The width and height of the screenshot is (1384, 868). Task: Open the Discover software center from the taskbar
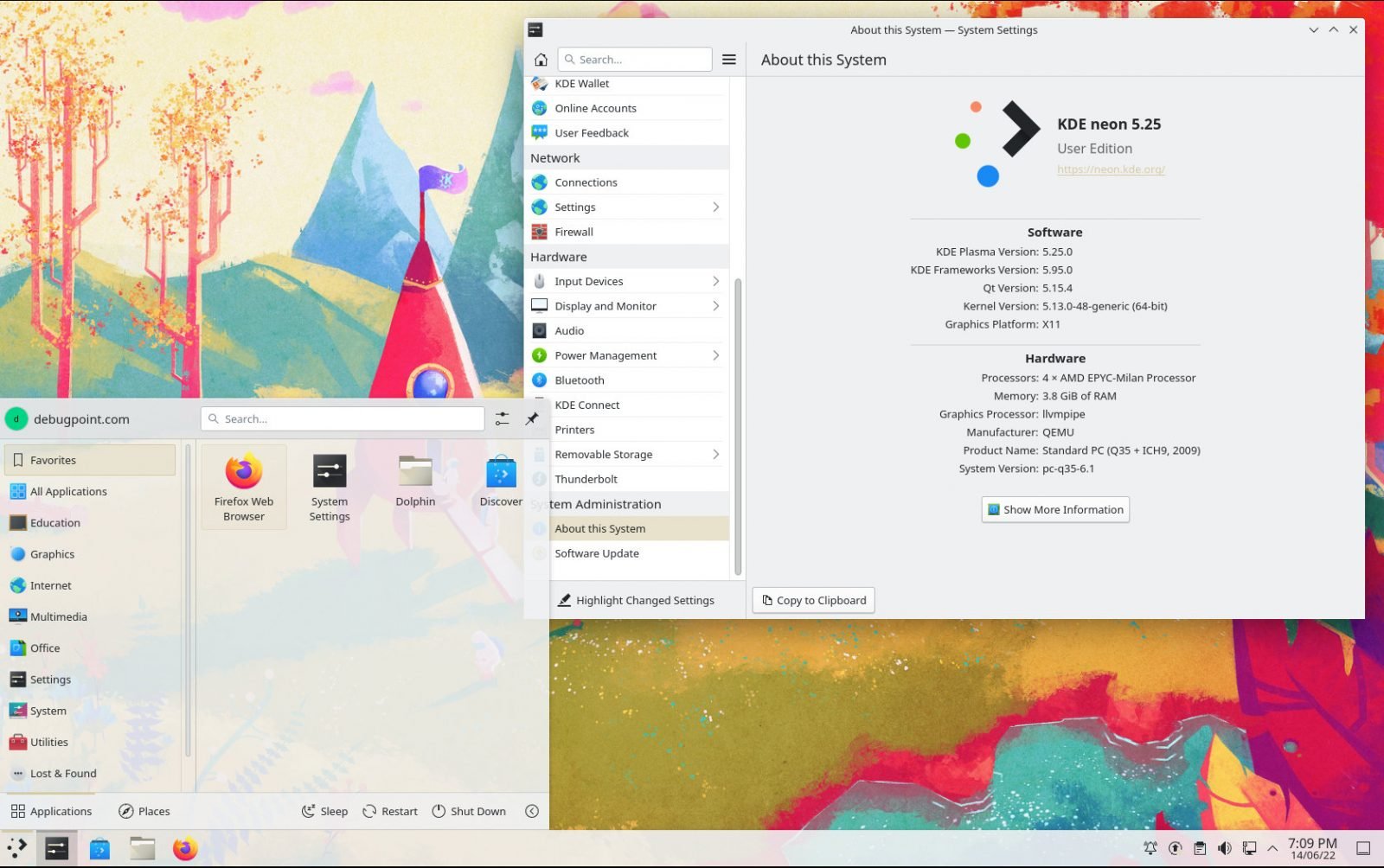[x=99, y=848]
